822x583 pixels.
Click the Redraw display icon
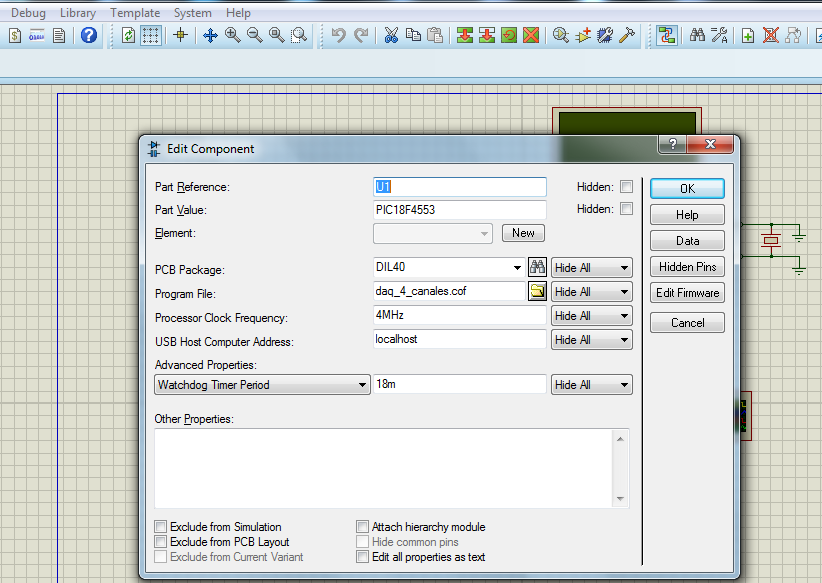128,36
